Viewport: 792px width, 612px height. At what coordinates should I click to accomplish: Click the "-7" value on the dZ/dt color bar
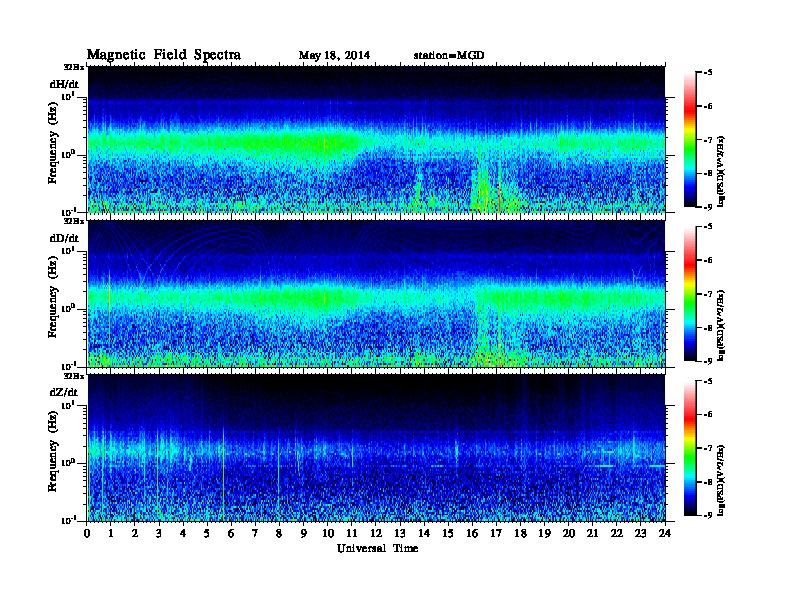coord(708,448)
